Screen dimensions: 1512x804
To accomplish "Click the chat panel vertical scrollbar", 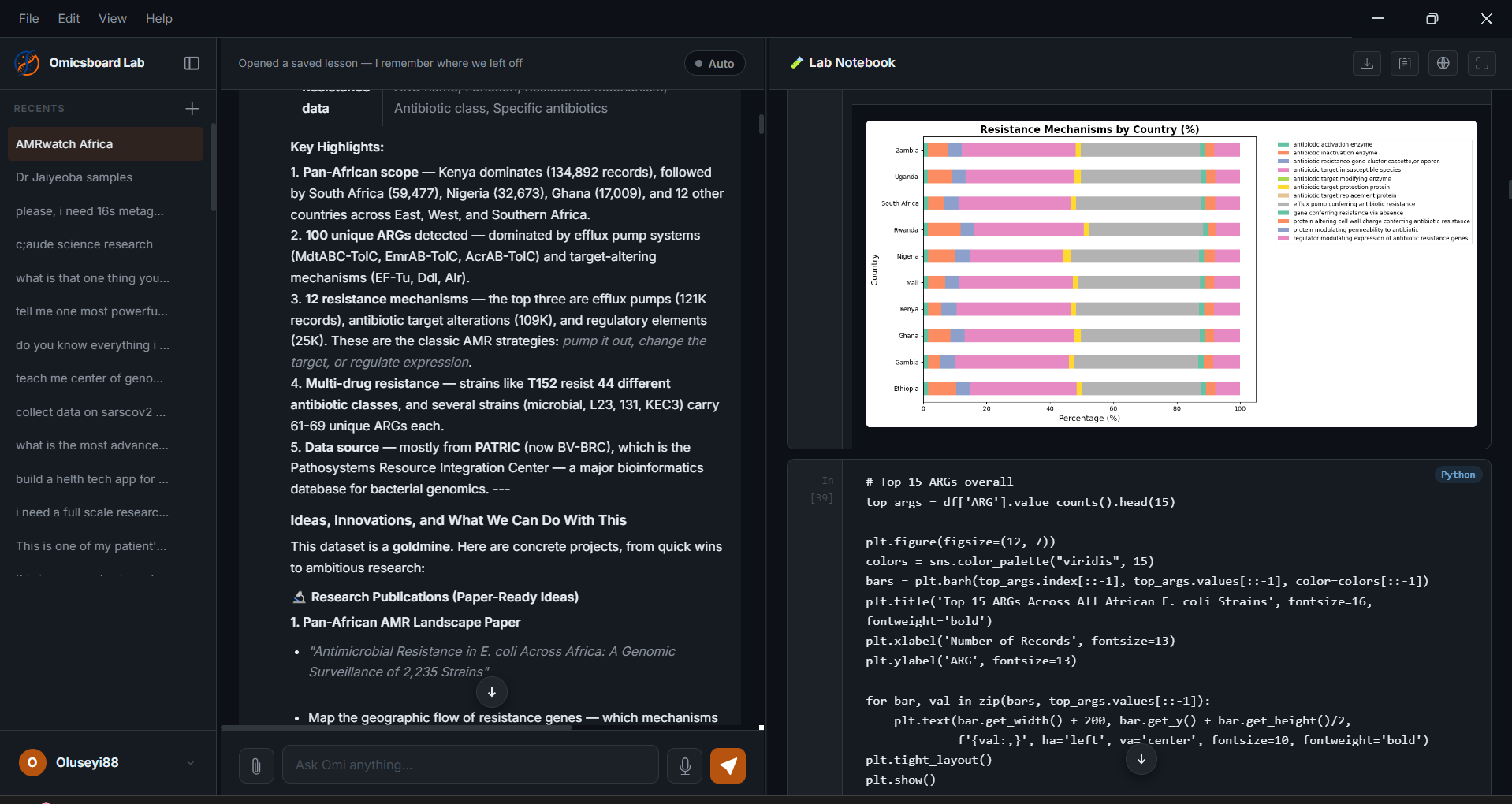I will tap(762, 124).
